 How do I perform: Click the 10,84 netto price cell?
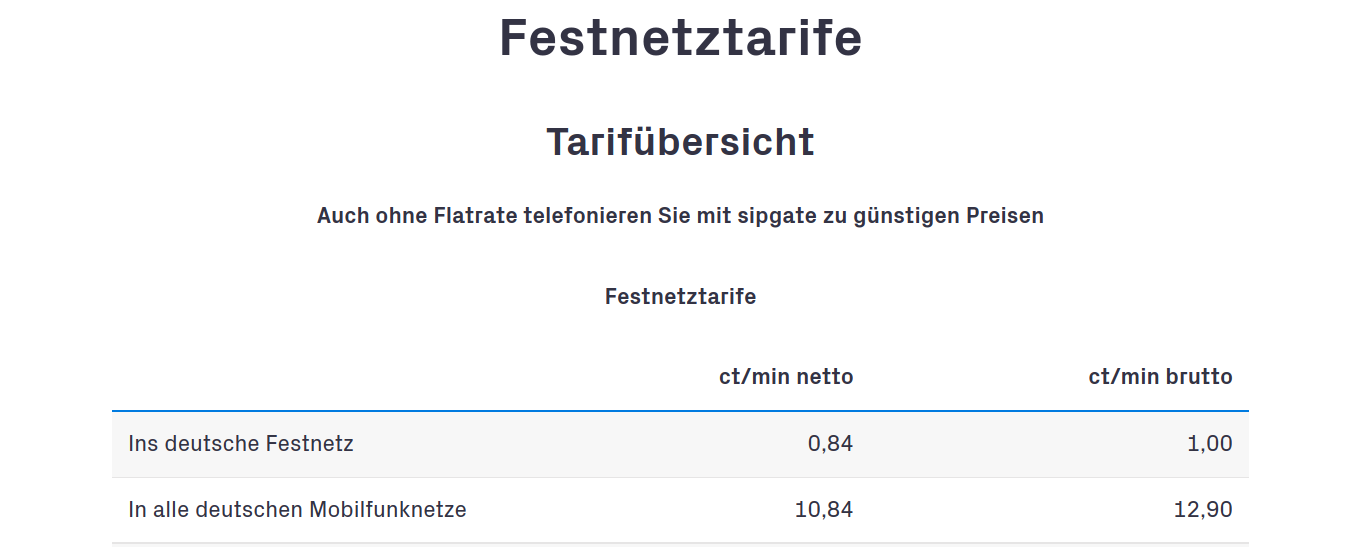tap(824, 510)
